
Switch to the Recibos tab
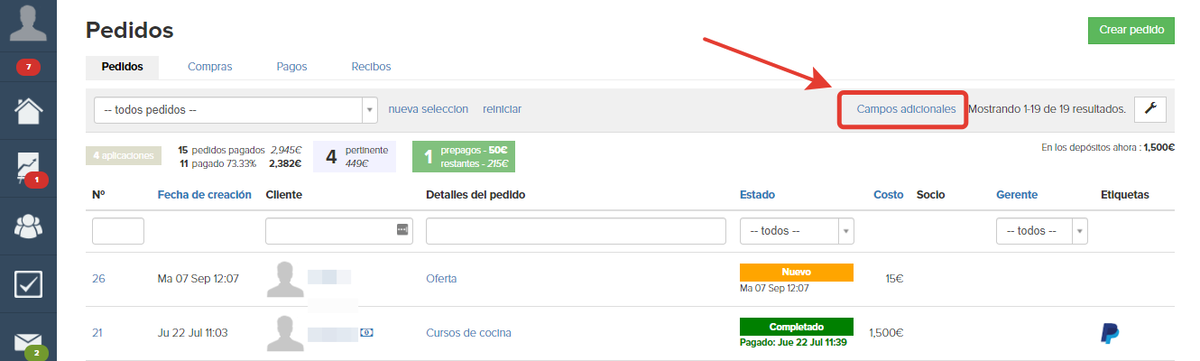click(x=371, y=67)
